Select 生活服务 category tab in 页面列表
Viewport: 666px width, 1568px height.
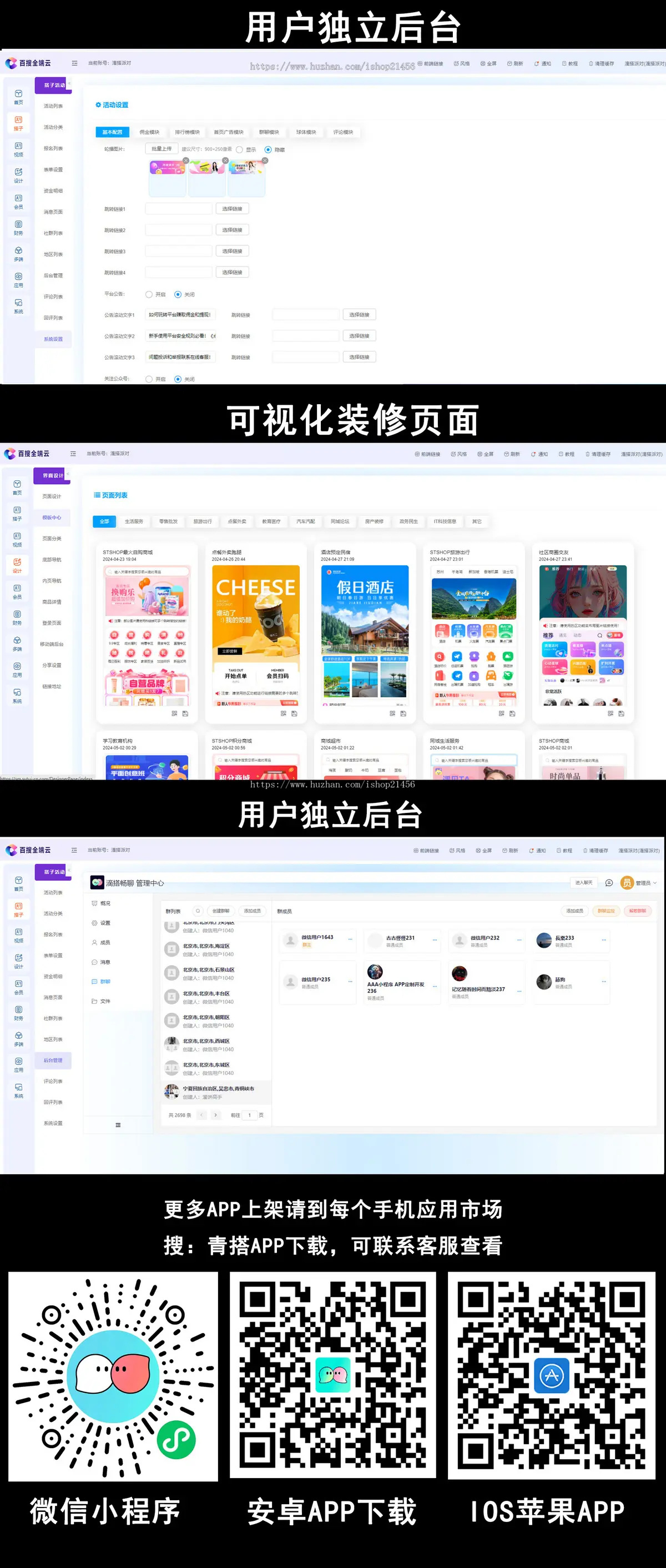(x=134, y=522)
